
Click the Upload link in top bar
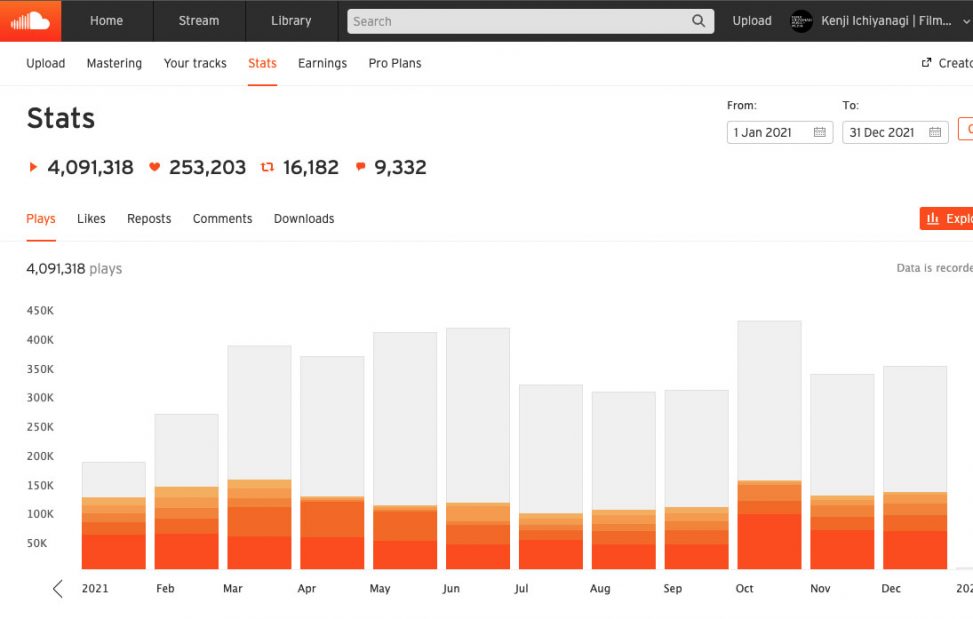(x=752, y=21)
